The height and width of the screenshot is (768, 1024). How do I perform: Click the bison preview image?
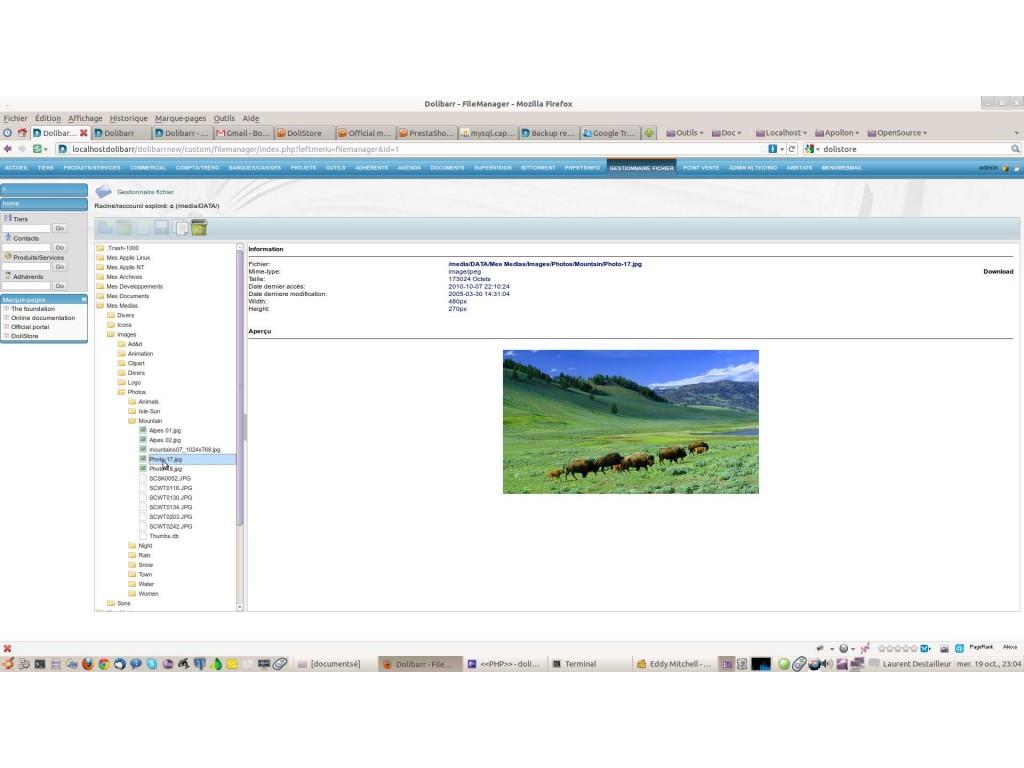631,422
